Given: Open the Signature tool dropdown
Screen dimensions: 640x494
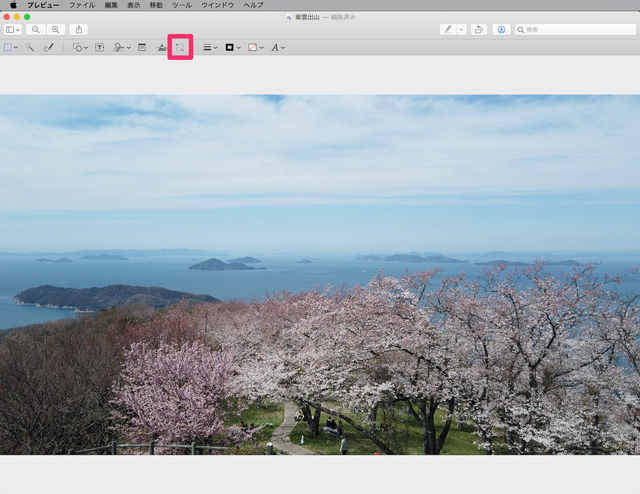Looking at the screenshot, I should (121, 47).
